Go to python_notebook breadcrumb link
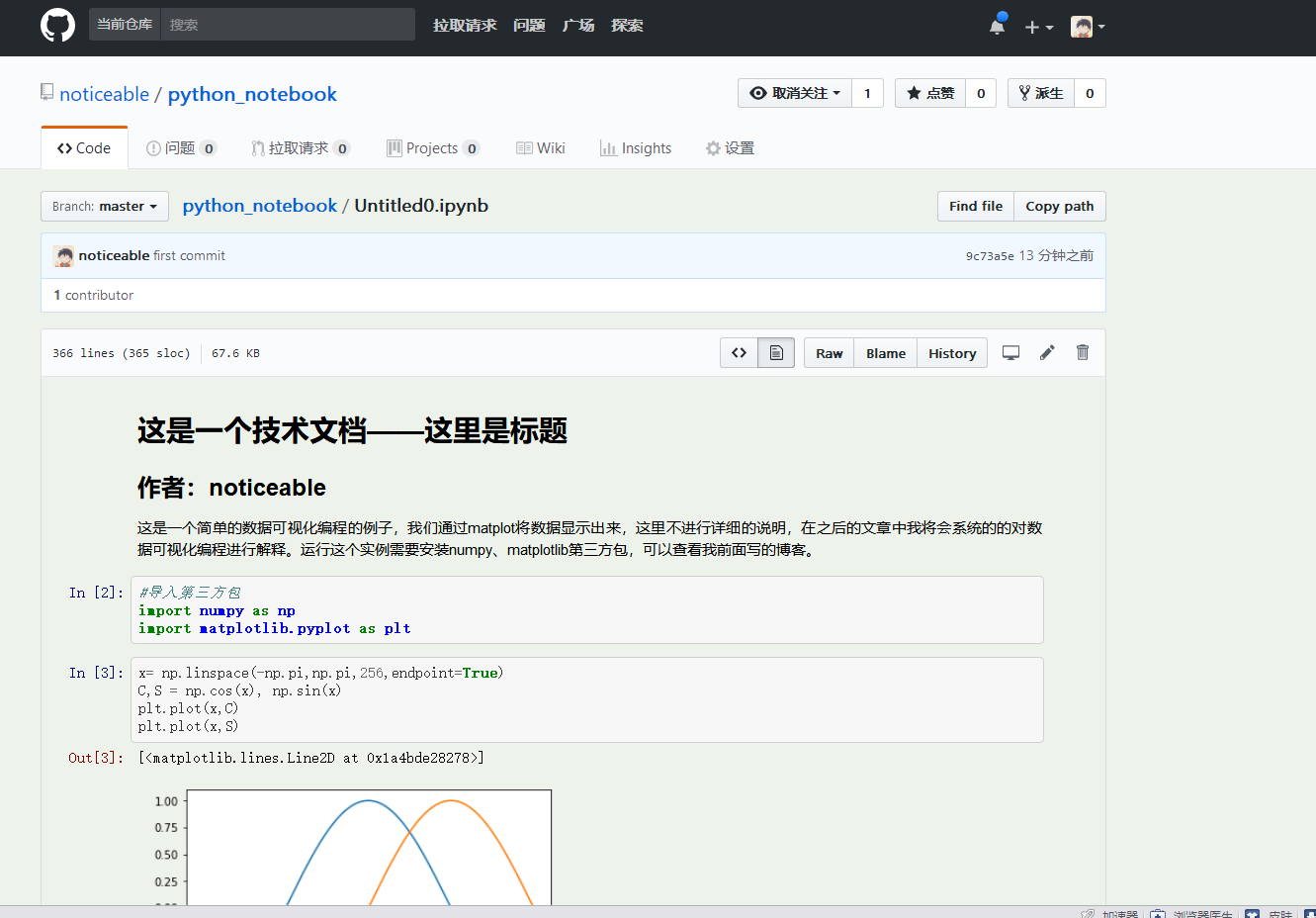Image resolution: width=1316 pixels, height=918 pixels. [x=260, y=206]
